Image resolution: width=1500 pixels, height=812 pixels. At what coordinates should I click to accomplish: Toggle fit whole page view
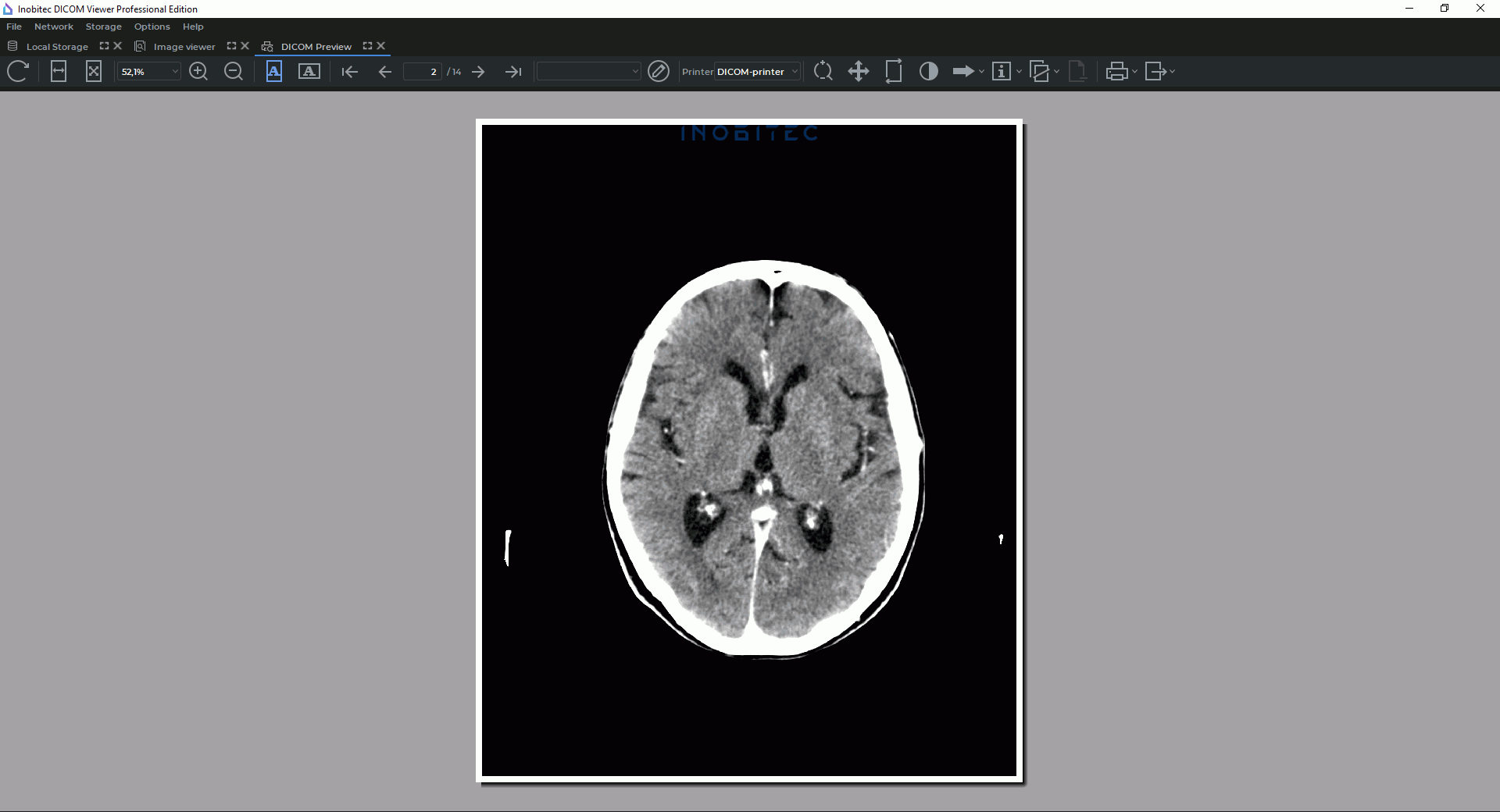pos(94,72)
